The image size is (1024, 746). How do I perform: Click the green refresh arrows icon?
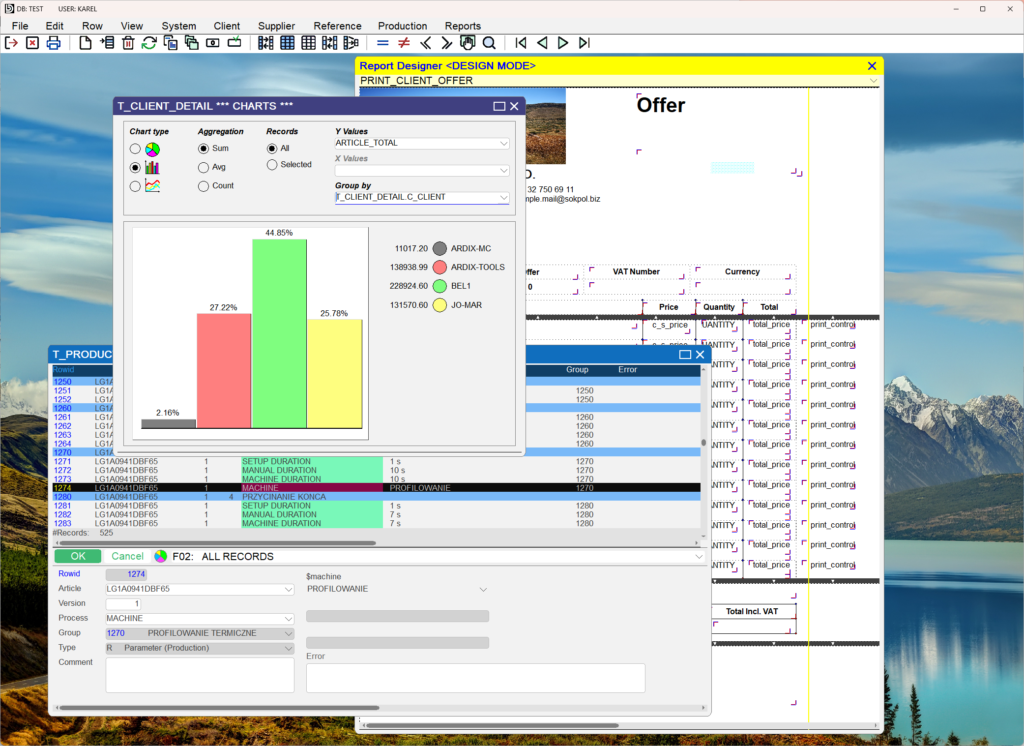149,43
